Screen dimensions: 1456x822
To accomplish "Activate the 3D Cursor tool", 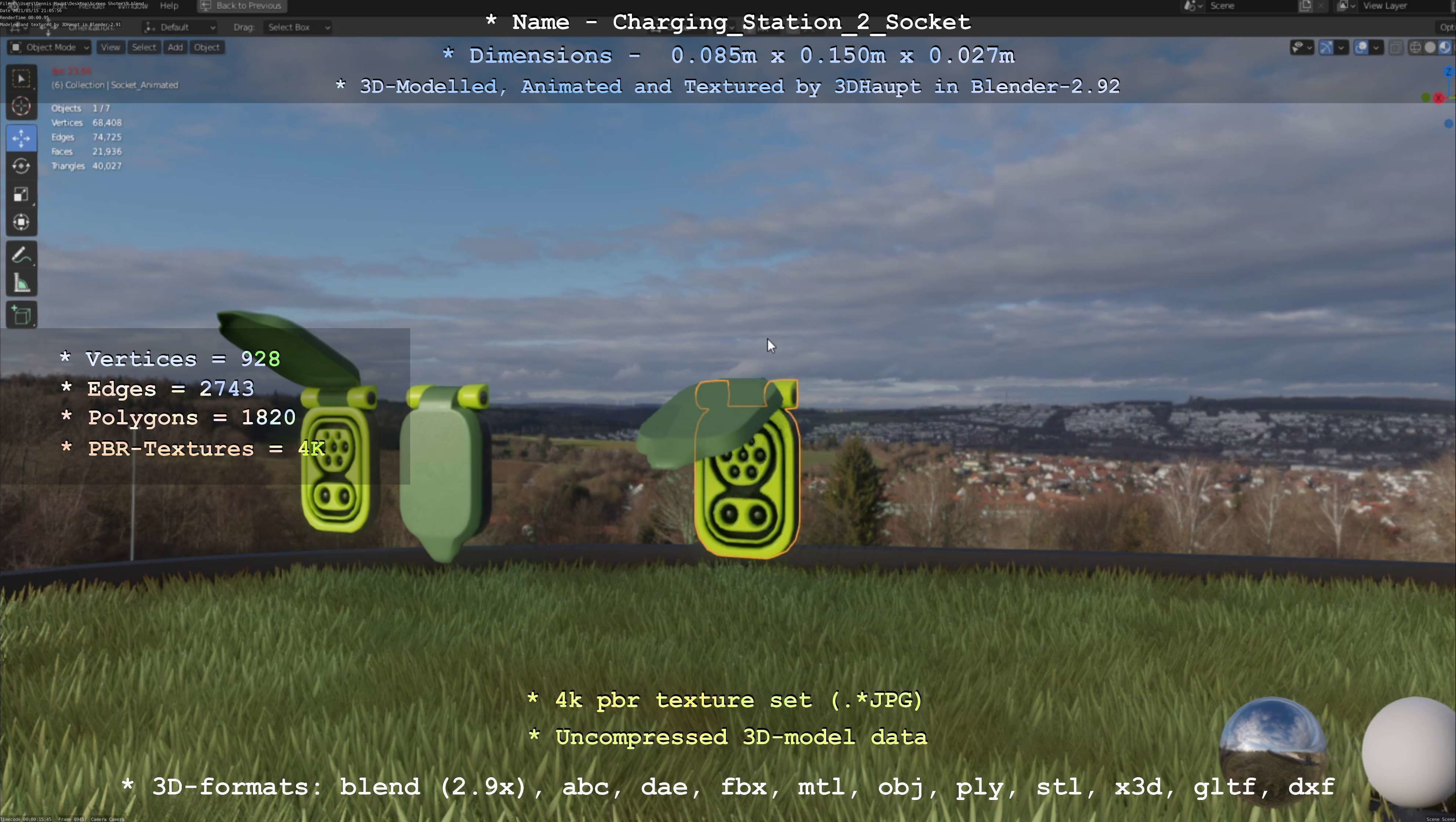I will click(21, 106).
